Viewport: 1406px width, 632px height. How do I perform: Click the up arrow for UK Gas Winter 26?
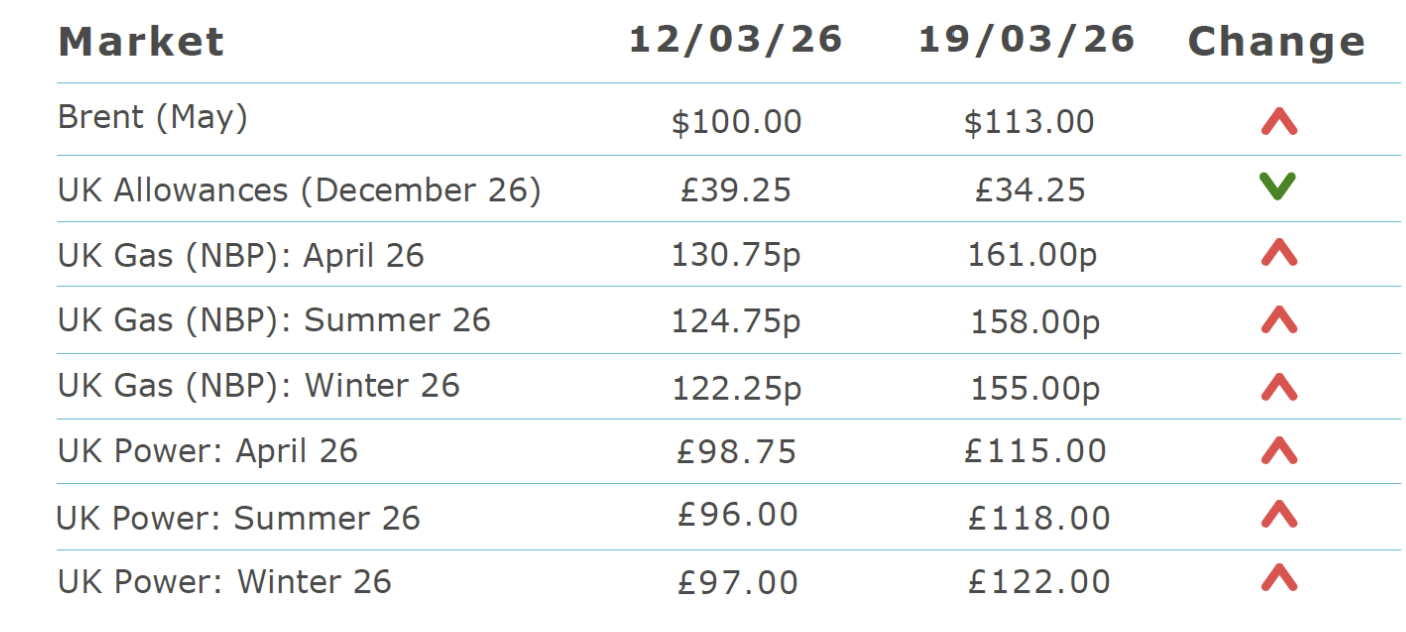click(x=1278, y=386)
